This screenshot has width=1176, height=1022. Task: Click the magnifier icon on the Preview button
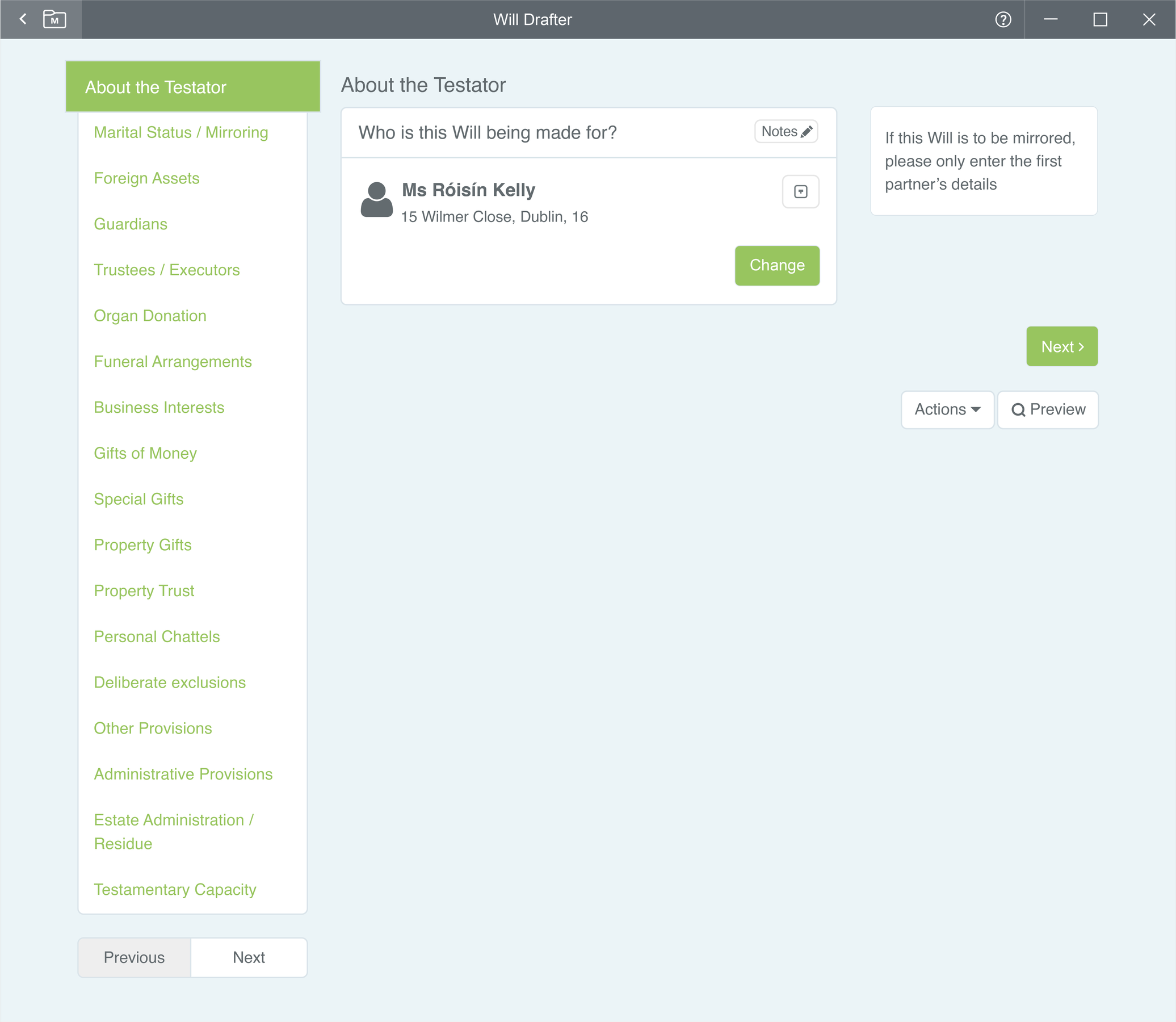click(1019, 409)
